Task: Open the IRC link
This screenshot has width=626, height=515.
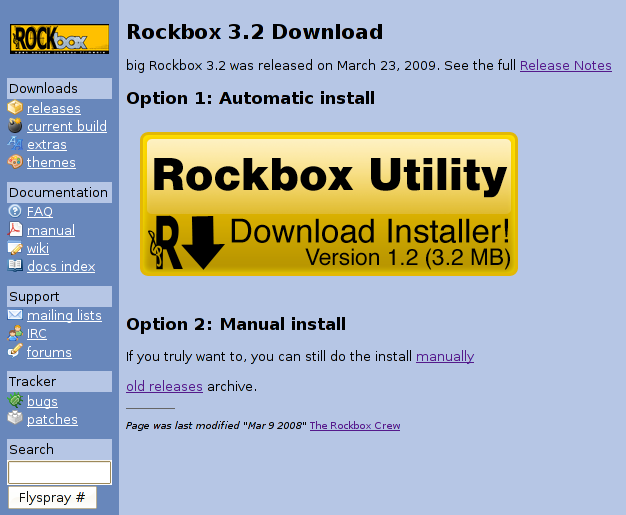Action: click(x=37, y=333)
